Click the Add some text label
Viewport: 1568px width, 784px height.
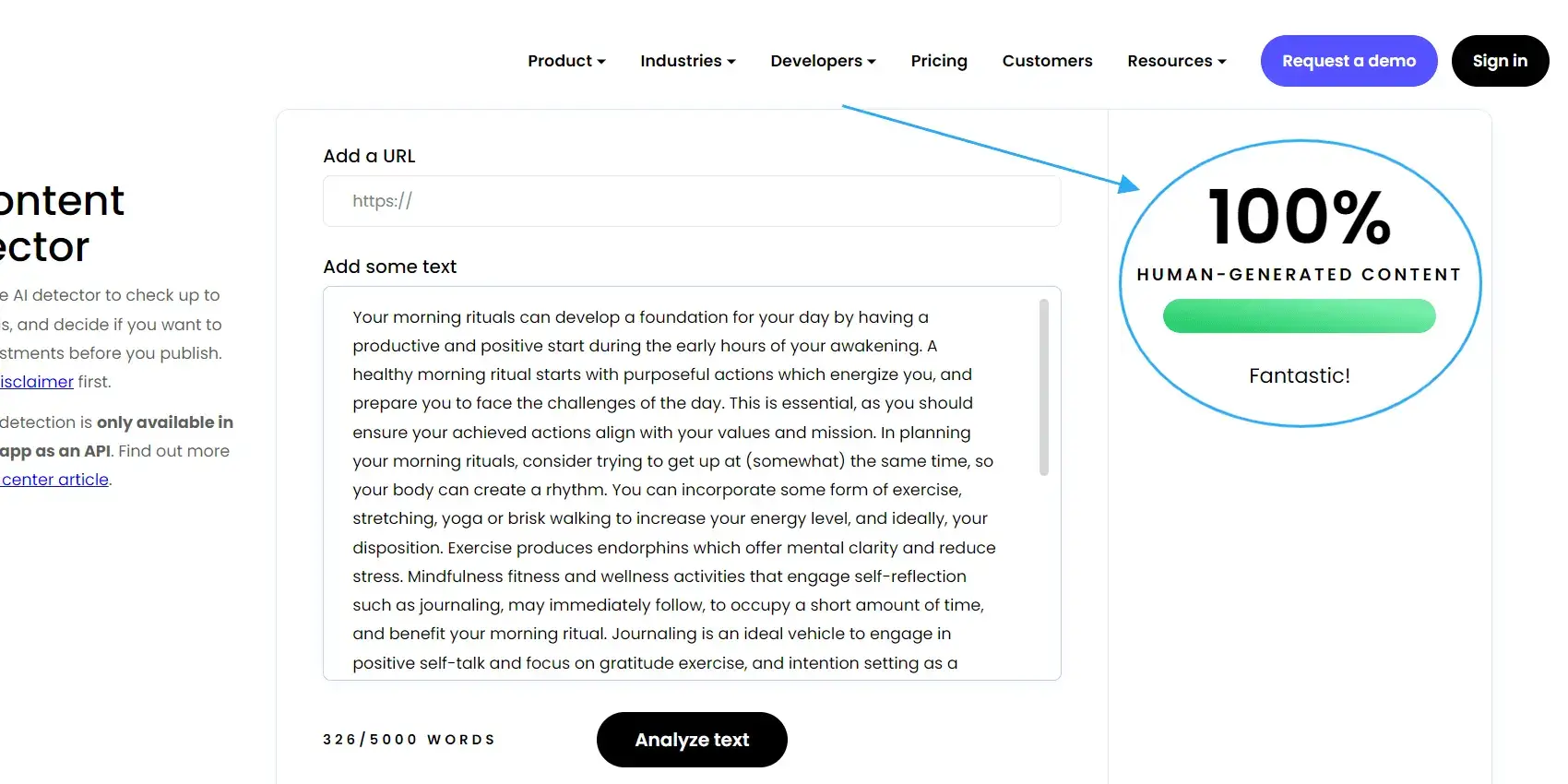point(389,267)
